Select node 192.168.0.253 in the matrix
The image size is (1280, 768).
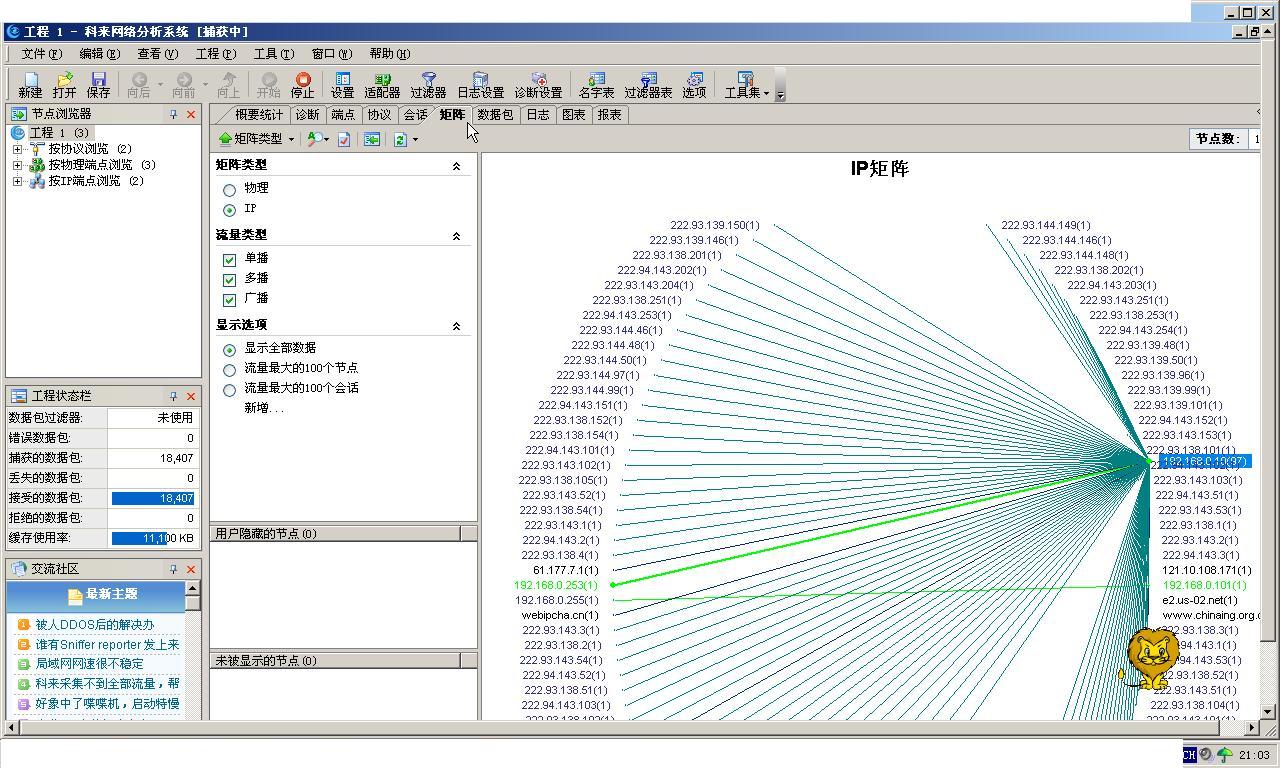point(555,585)
